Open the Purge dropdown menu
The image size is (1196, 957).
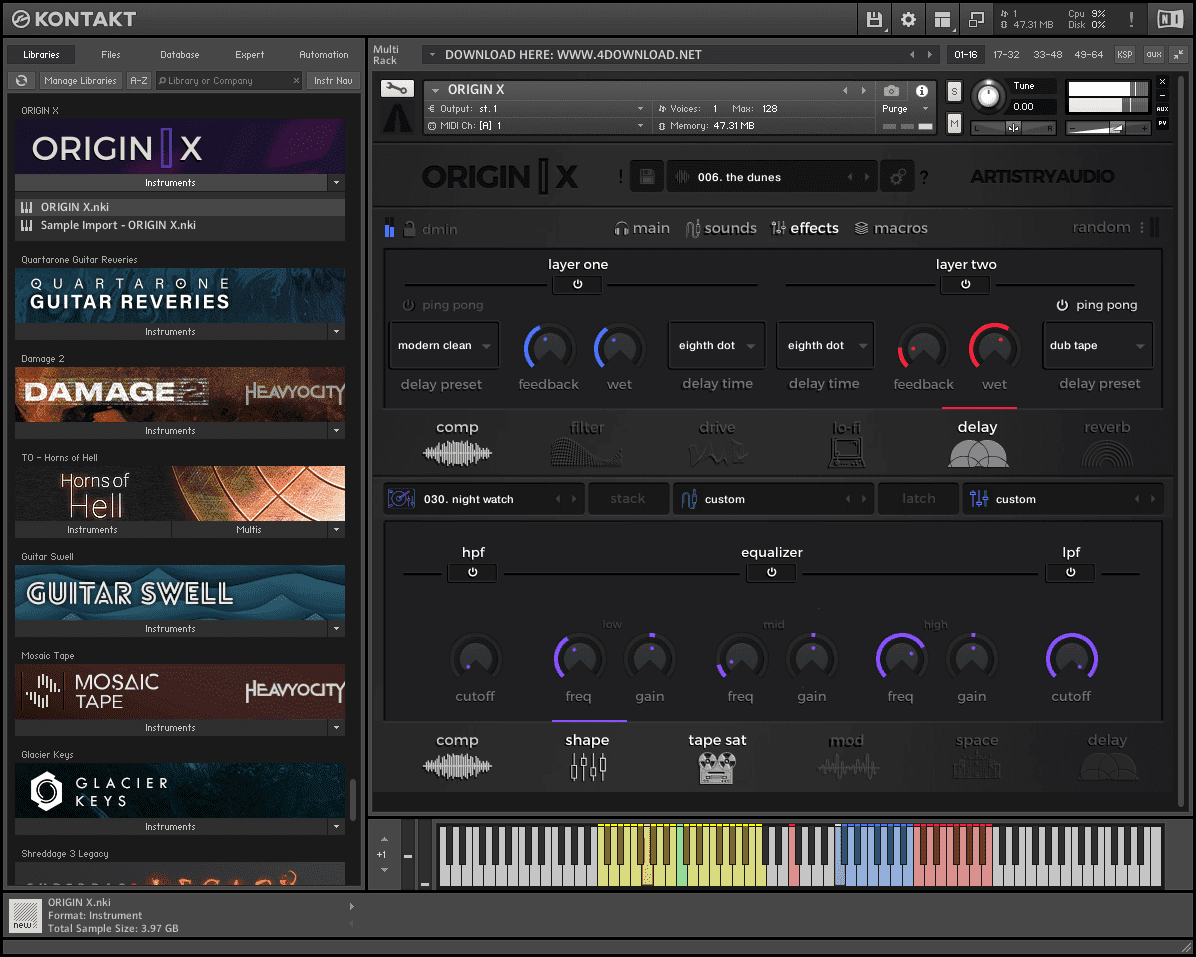(905, 109)
